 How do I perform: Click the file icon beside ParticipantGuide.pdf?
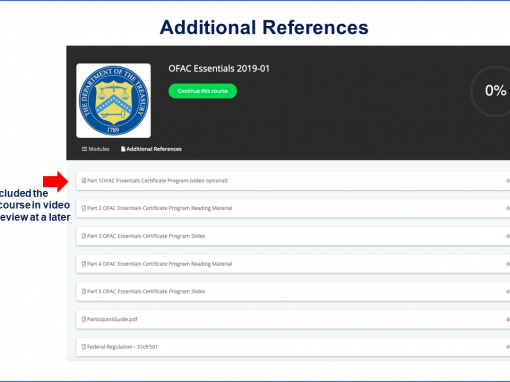pos(84,319)
